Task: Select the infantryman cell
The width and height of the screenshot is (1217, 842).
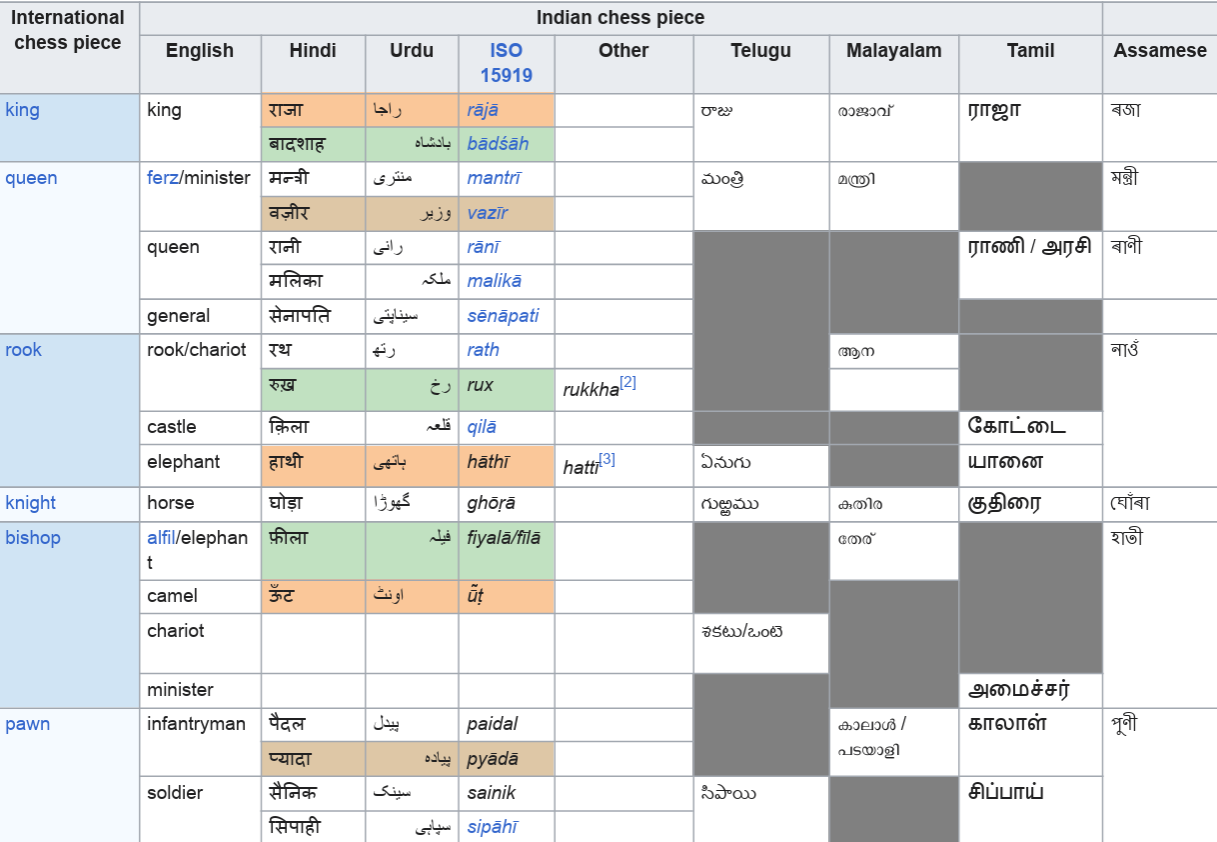Action: coord(200,742)
